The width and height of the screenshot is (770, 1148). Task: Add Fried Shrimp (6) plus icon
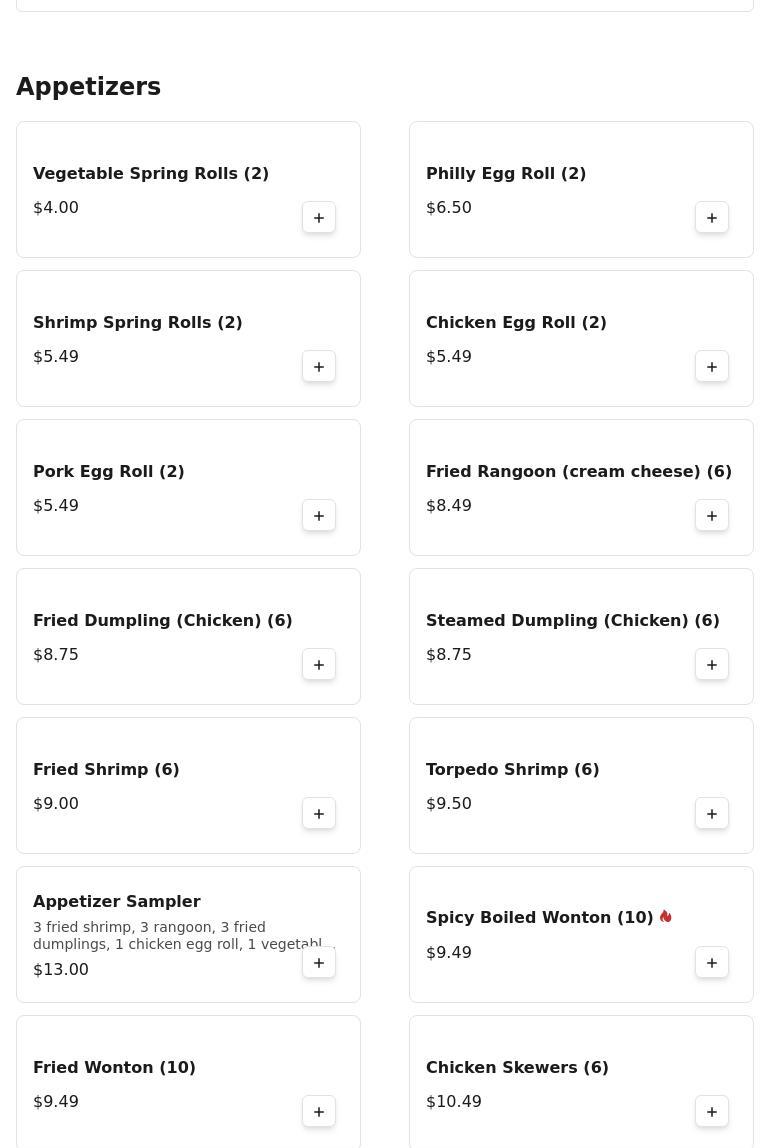[x=319, y=813]
